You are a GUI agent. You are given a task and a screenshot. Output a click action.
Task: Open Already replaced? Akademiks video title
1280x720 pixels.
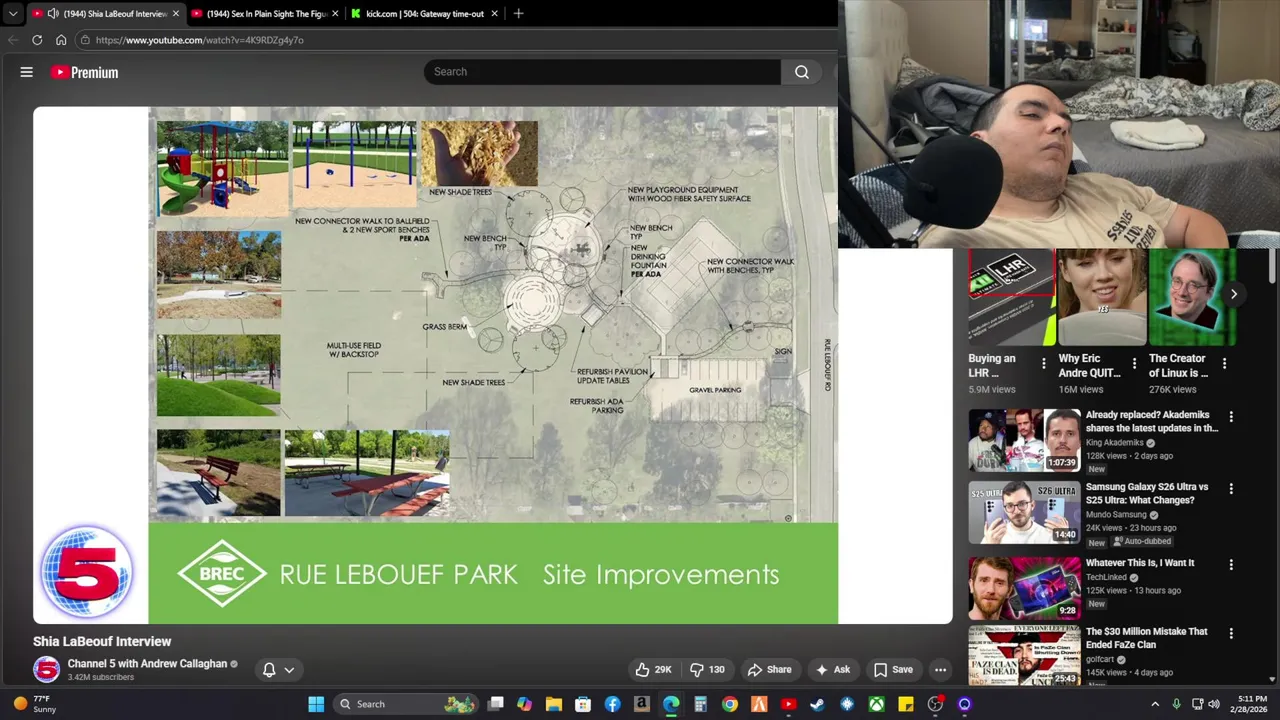click(x=1151, y=421)
